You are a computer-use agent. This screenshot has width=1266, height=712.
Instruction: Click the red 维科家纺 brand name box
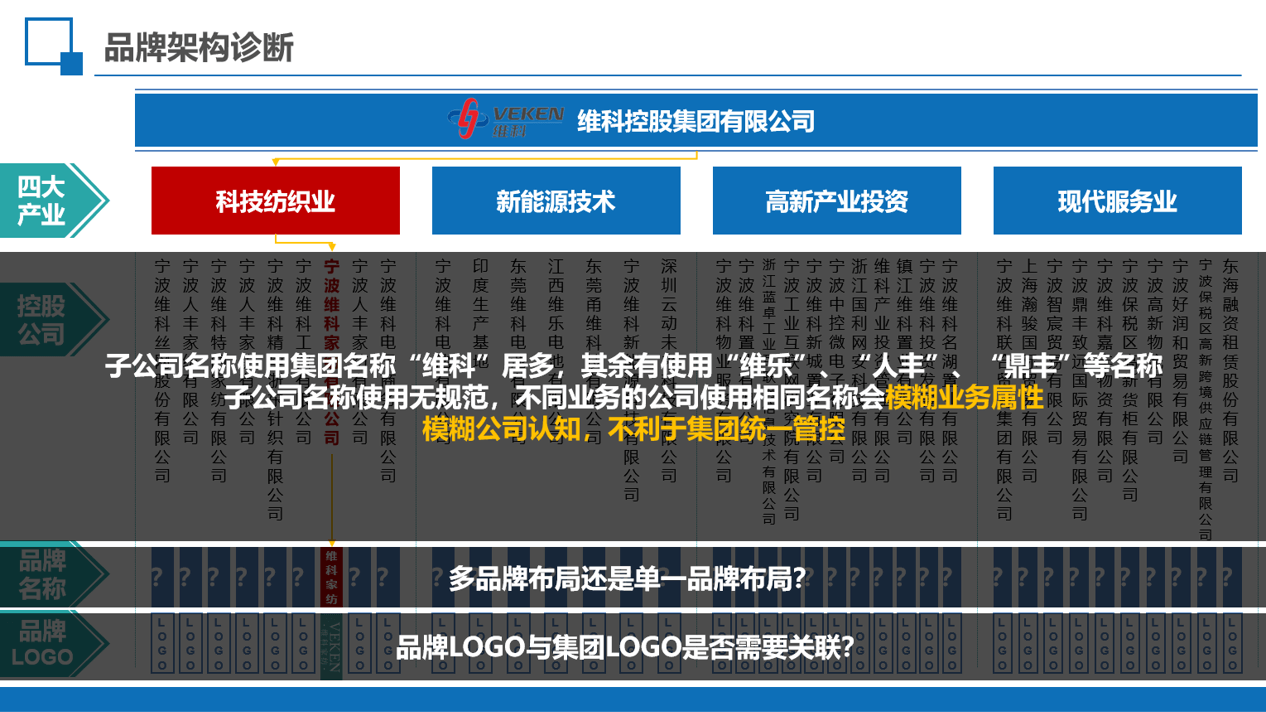point(331,577)
